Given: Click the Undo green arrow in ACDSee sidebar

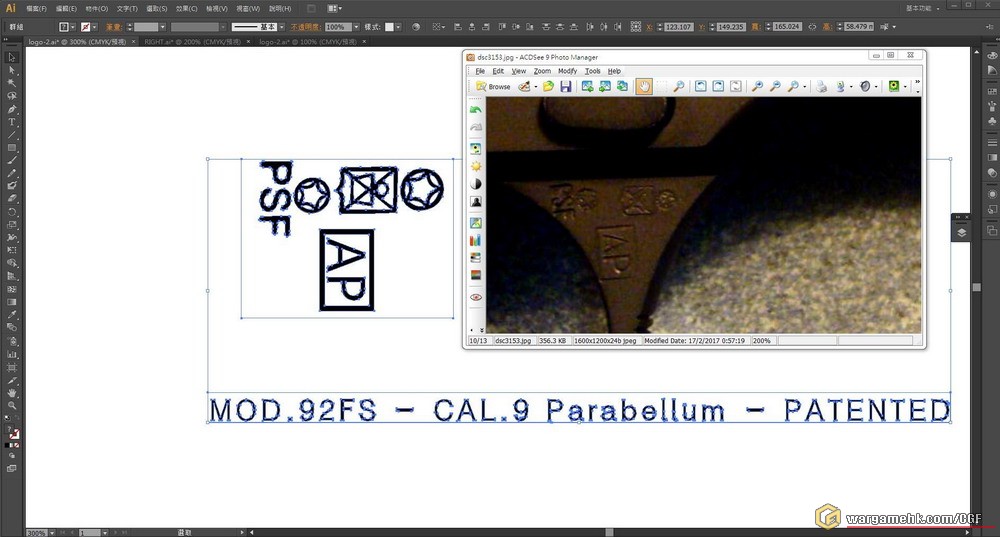Looking at the screenshot, I should (x=476, y=109).
